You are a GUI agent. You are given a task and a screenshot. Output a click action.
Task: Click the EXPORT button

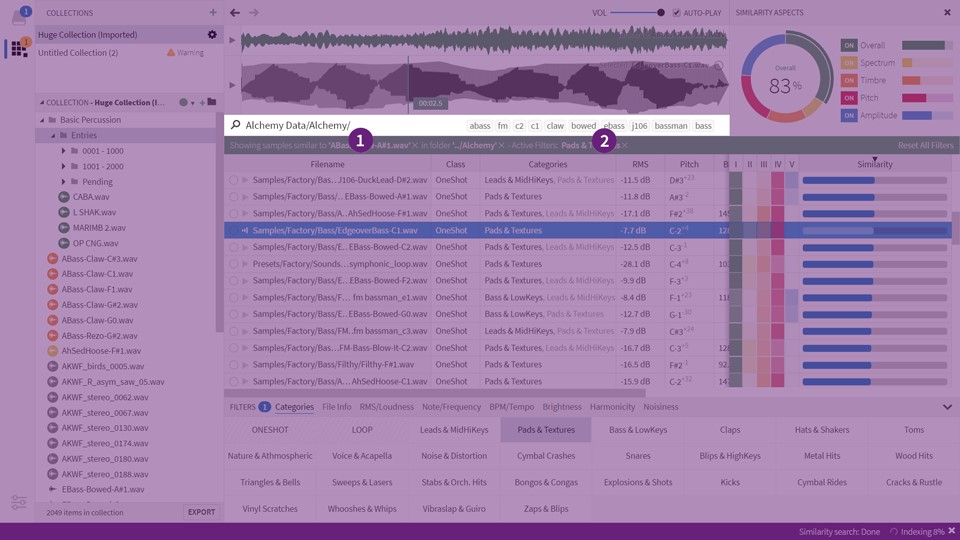tap(201, 512)
